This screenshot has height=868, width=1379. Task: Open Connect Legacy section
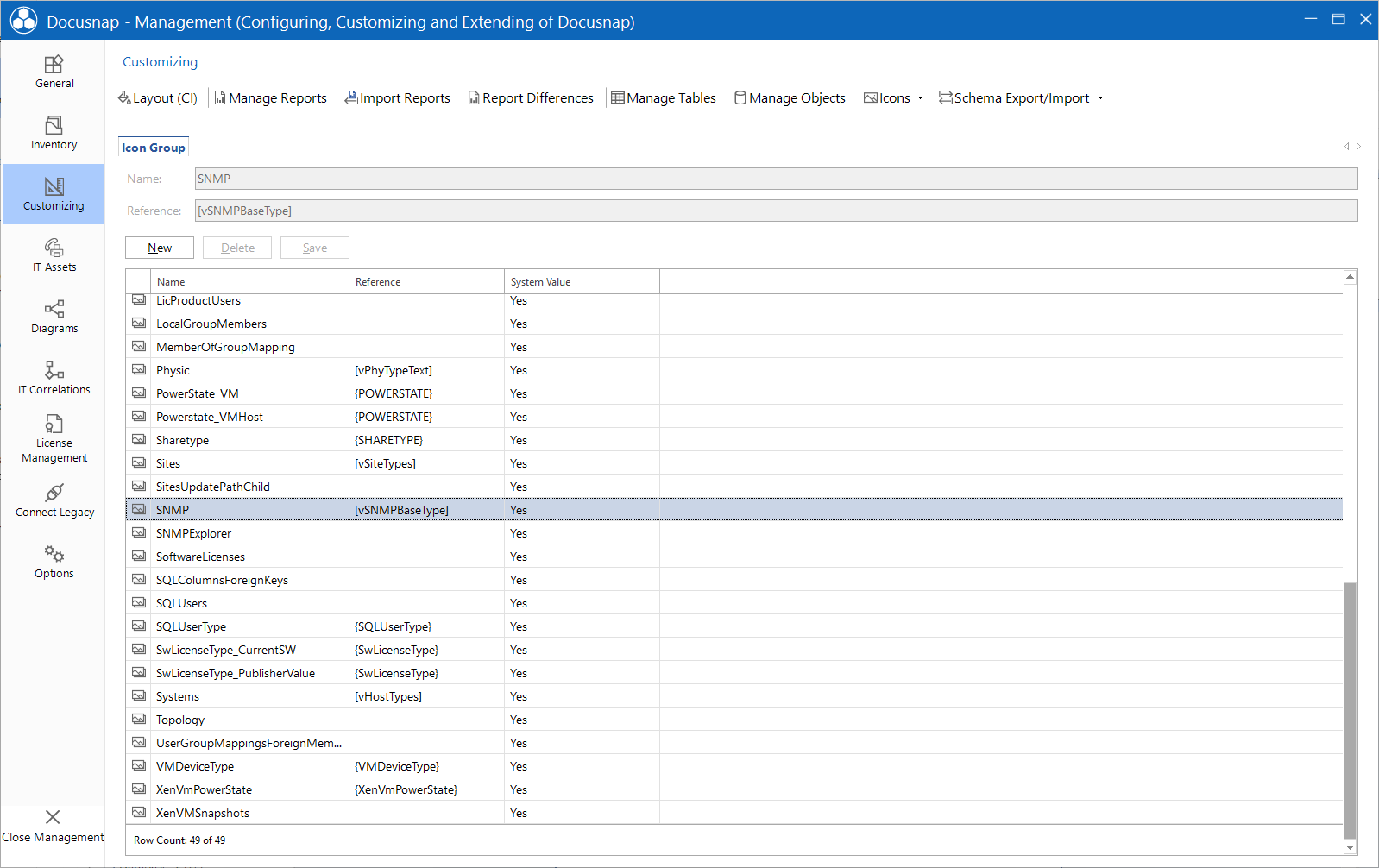54,500
